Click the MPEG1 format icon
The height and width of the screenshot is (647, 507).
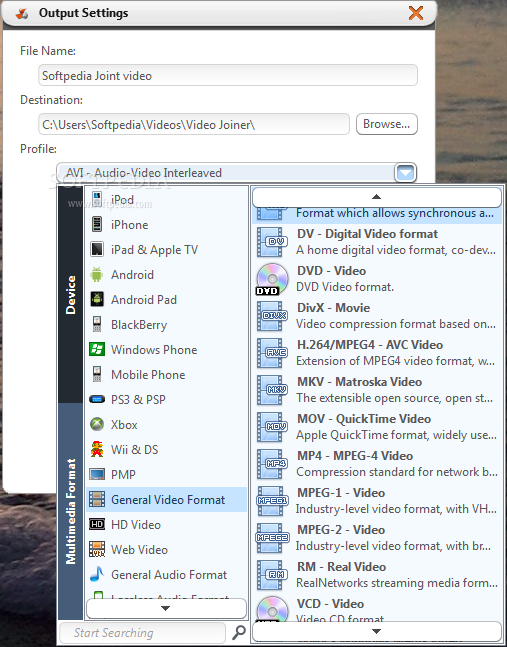(x=272, y=501)
